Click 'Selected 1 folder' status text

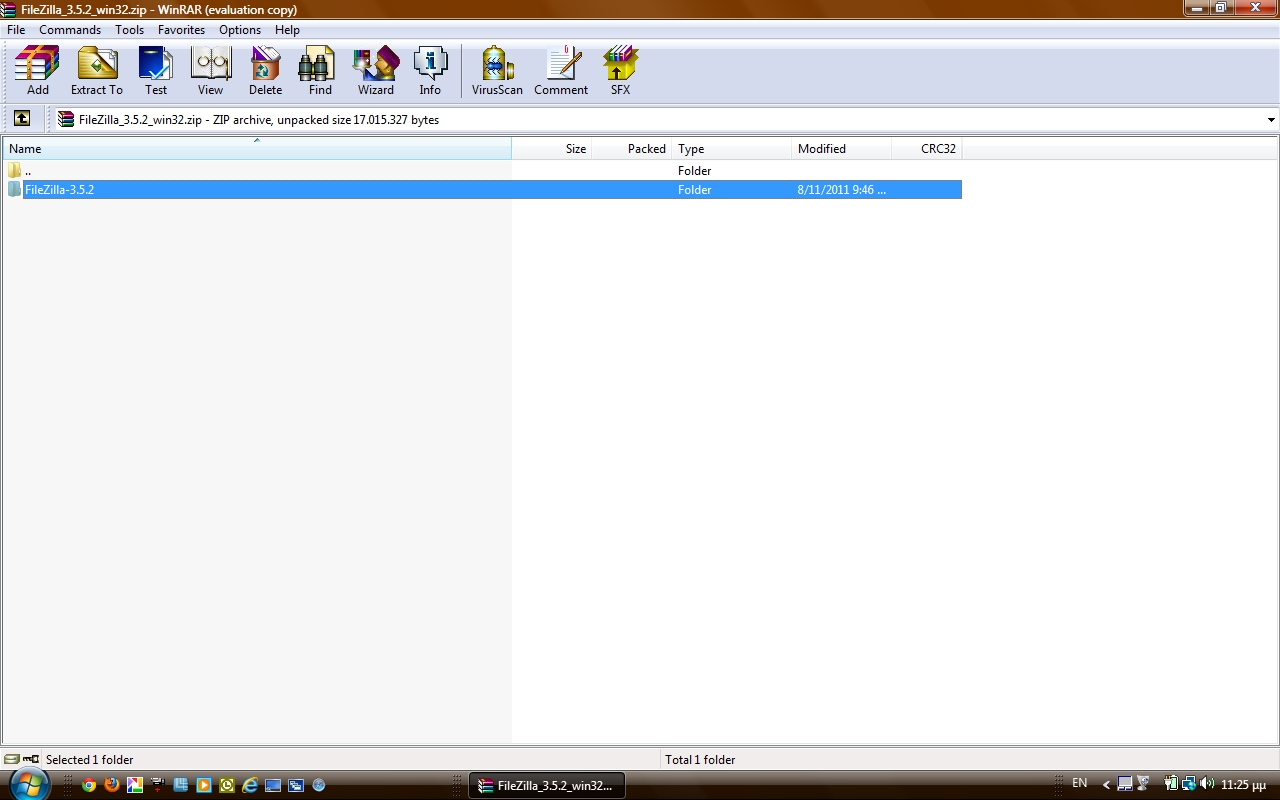coord(89,760)
